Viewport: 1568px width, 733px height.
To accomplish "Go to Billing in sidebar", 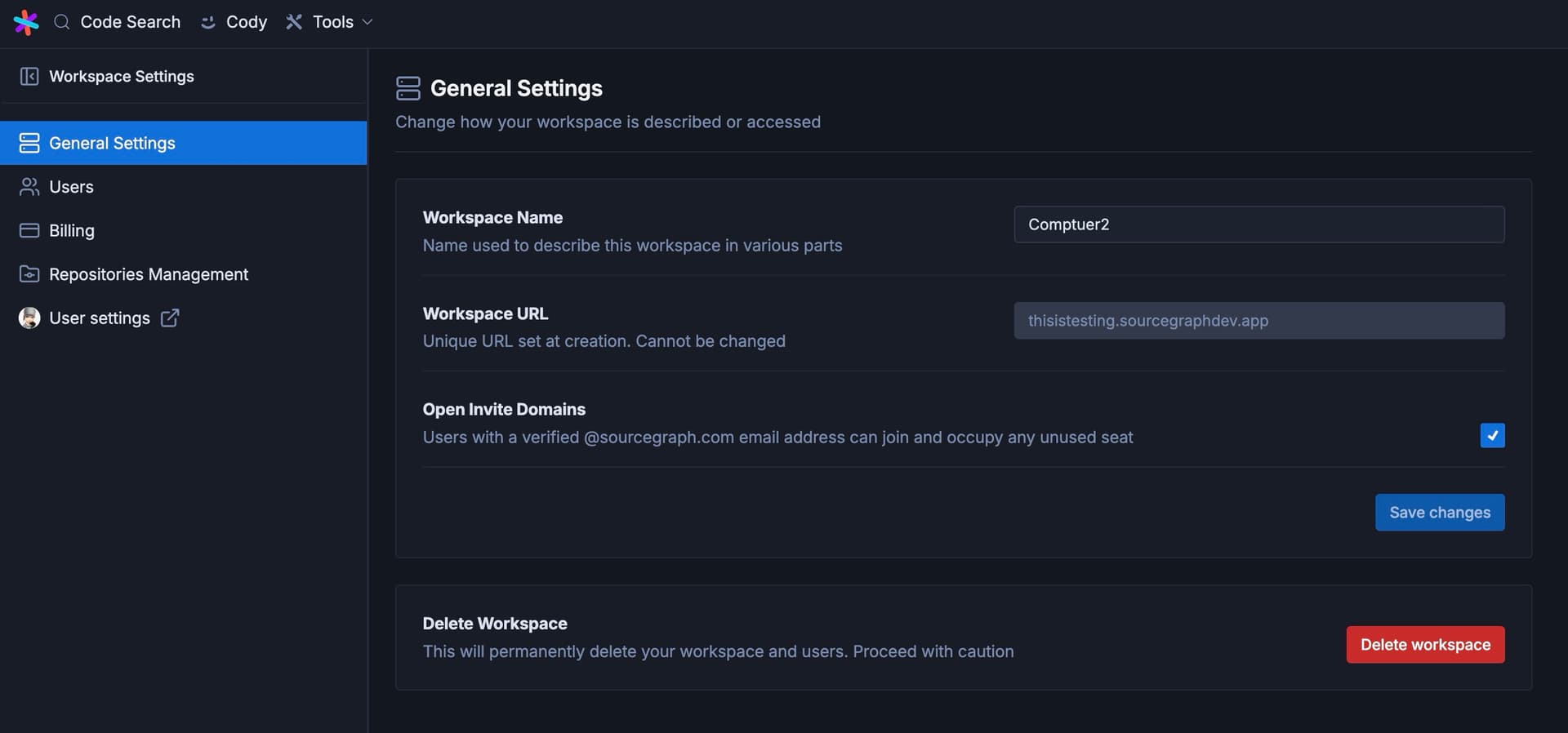I will coord(184,230).
